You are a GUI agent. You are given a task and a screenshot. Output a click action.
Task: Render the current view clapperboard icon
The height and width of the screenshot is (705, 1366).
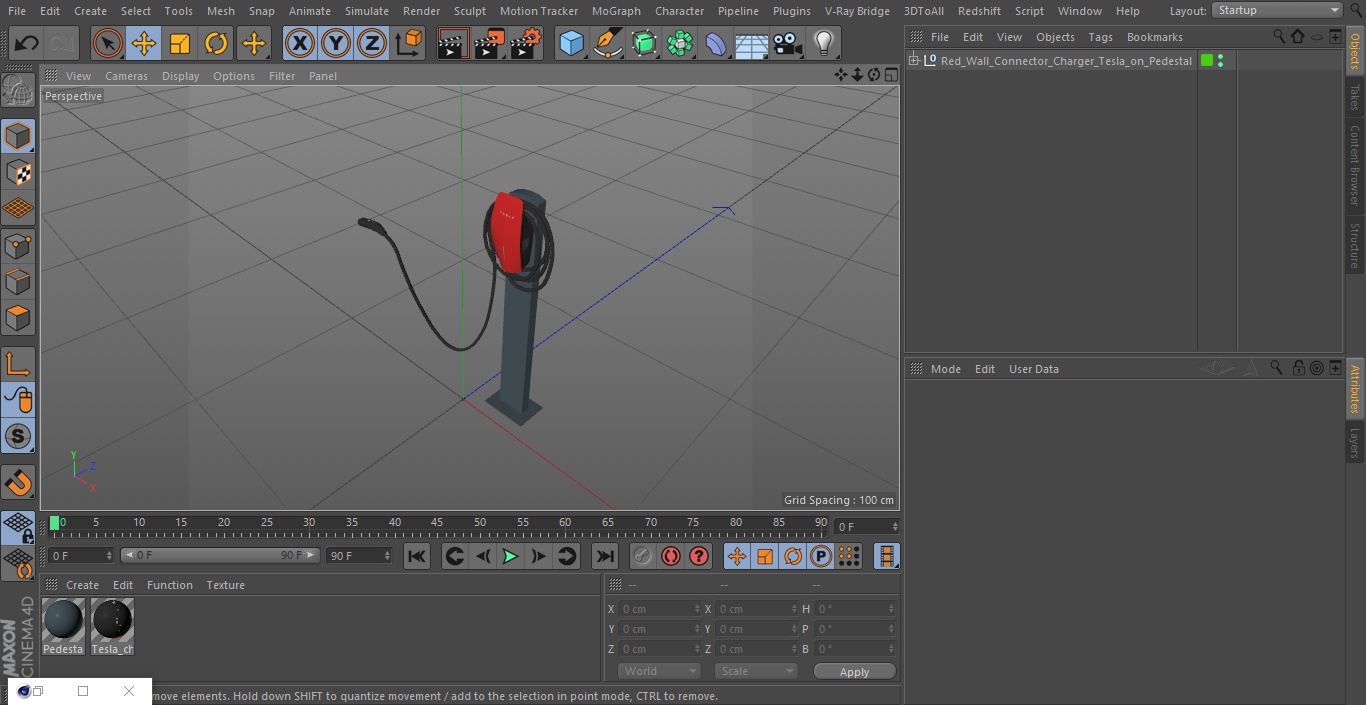(x=453, y=43)
